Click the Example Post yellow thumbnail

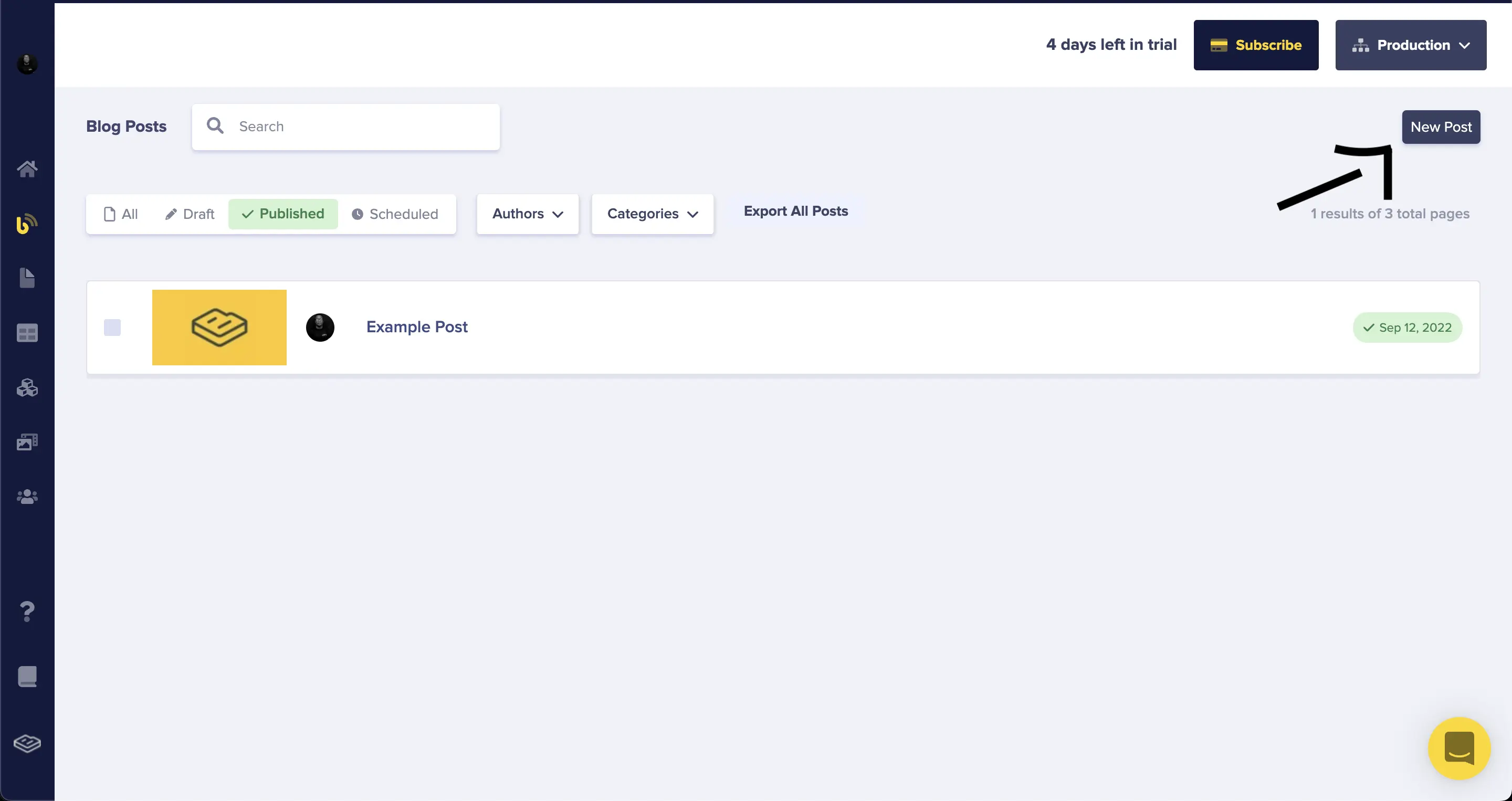[x=219, y=328]
